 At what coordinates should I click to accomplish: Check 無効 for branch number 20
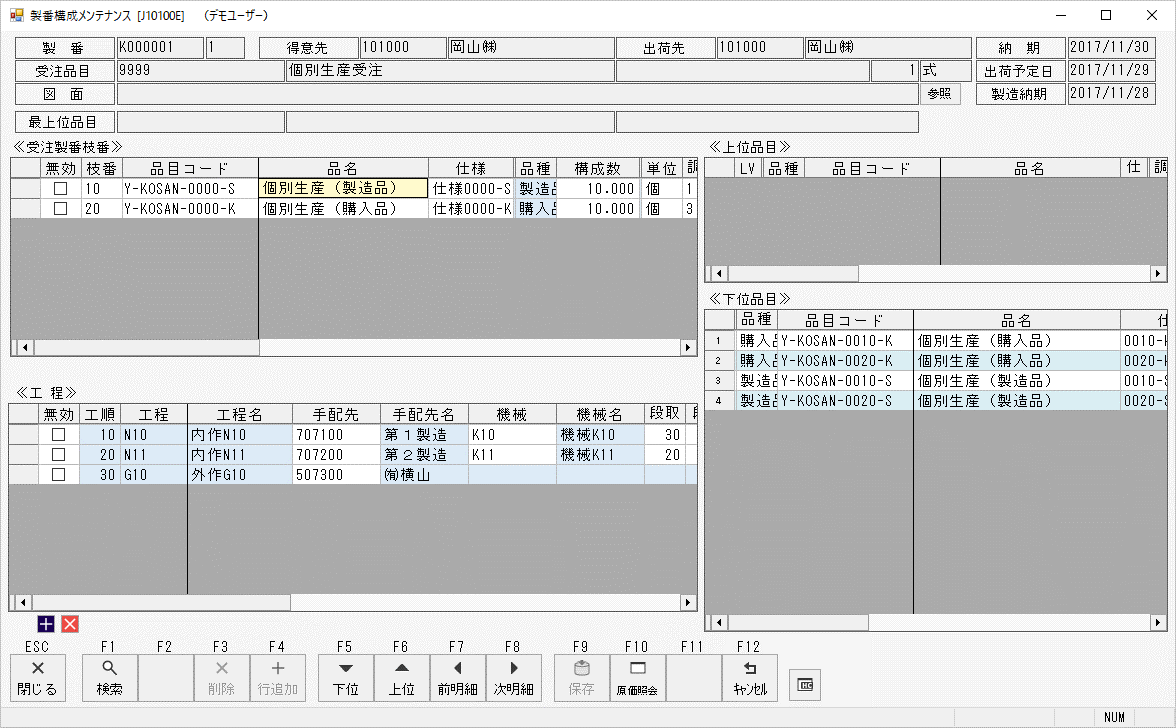[x=60, y=209]
